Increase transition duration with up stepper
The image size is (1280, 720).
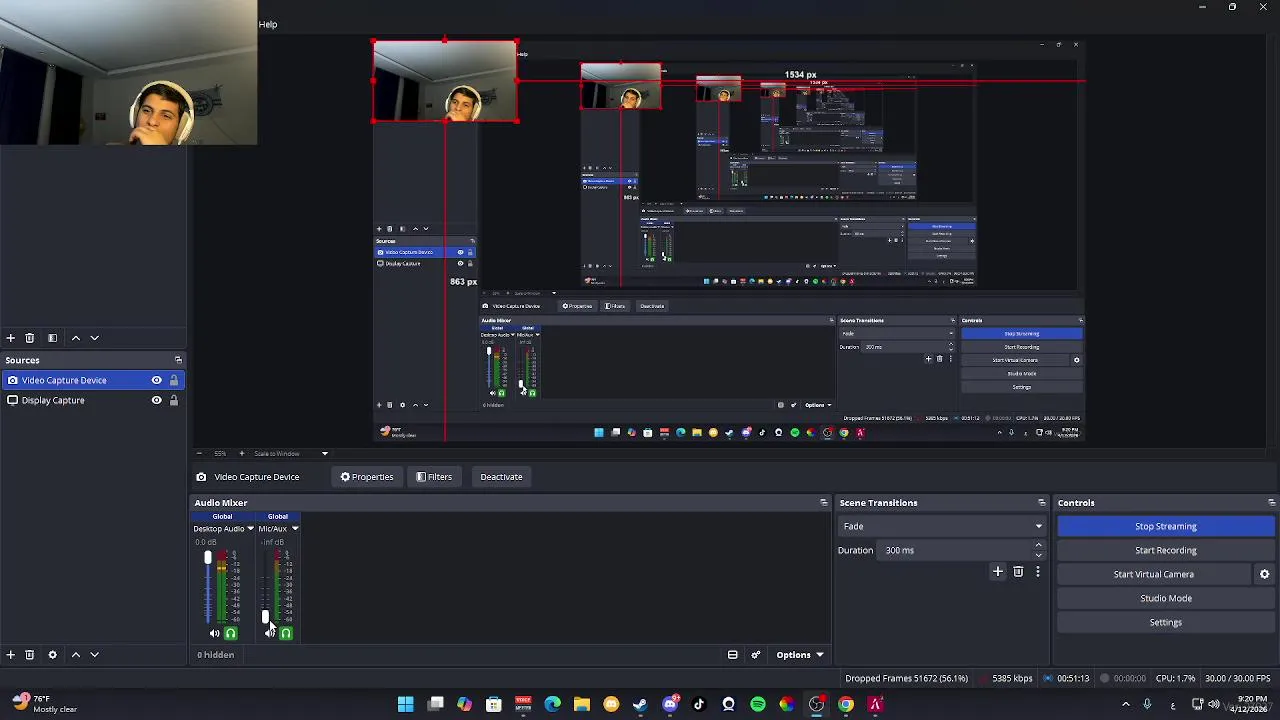(1038, 545)
